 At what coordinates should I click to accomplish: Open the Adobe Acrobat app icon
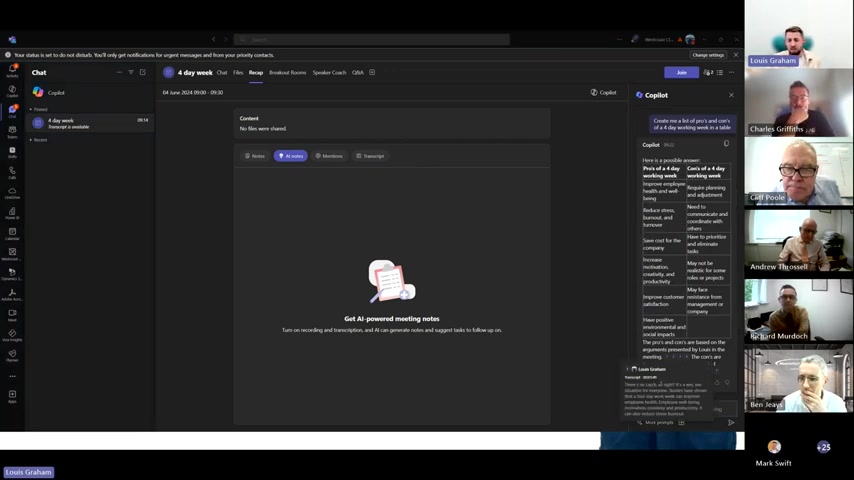[12, 295]
